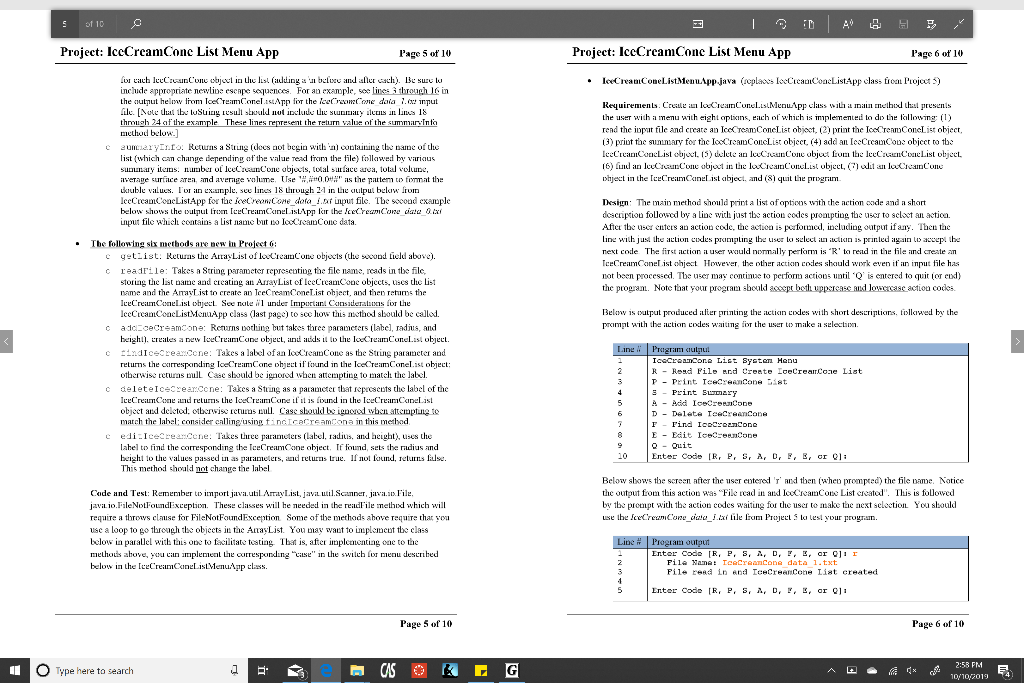This screenshot has height=683, width=1024.
Task: Click the 'E - Edit IceCreamCone' row
Action: point(704,435)
